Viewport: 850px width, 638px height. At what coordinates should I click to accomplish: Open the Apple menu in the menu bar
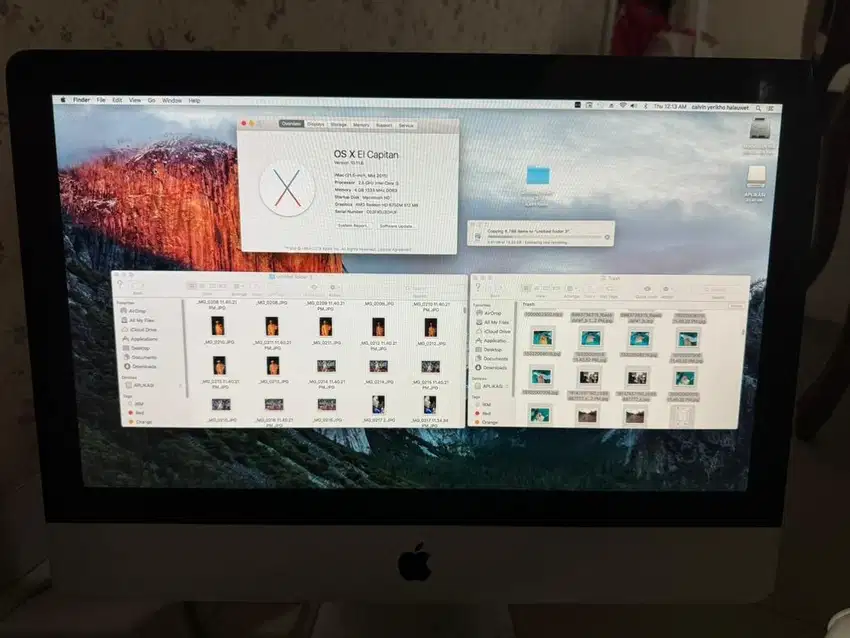click(63, 100)
